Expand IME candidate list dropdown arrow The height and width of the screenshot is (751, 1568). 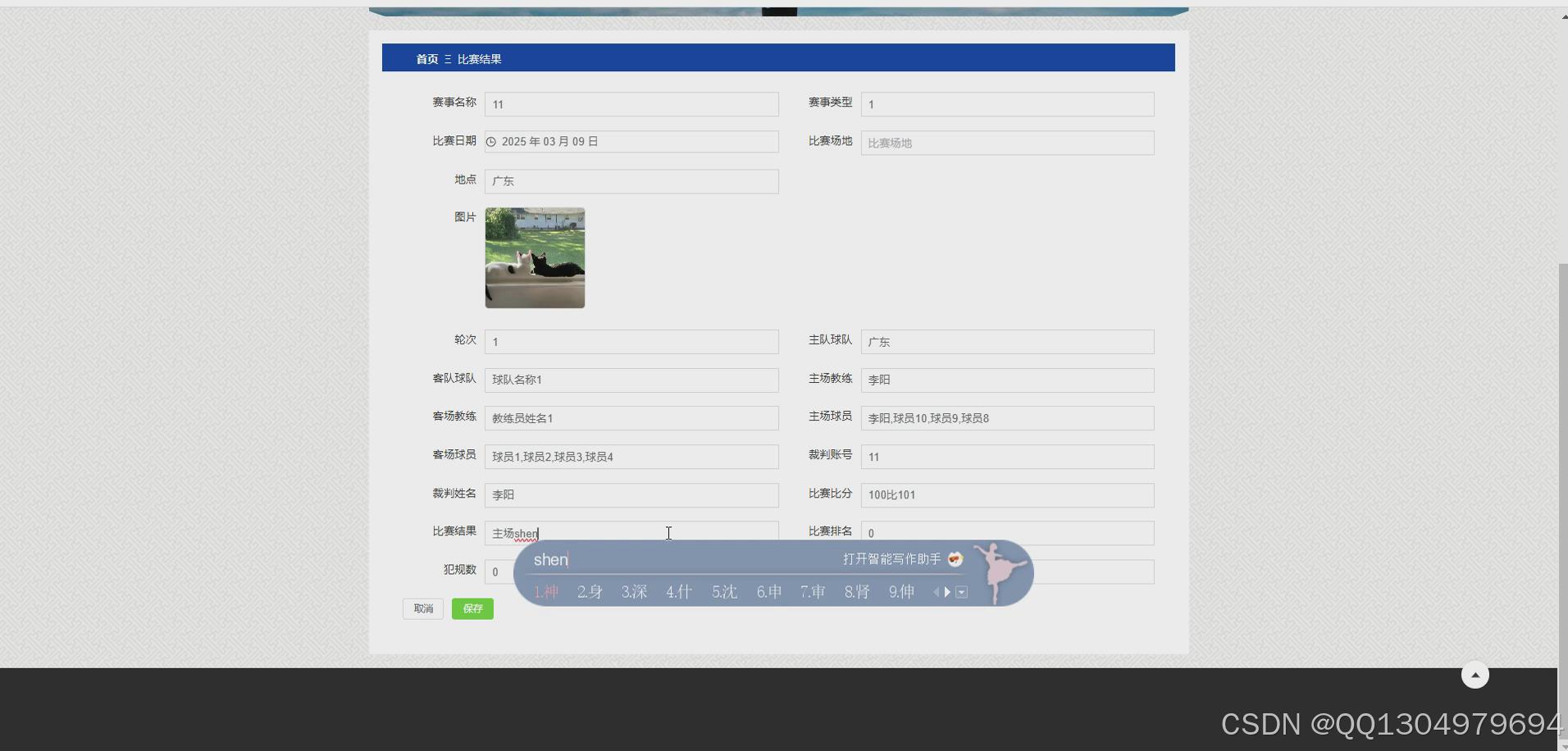pyautogui.click(x=962, y=592)
